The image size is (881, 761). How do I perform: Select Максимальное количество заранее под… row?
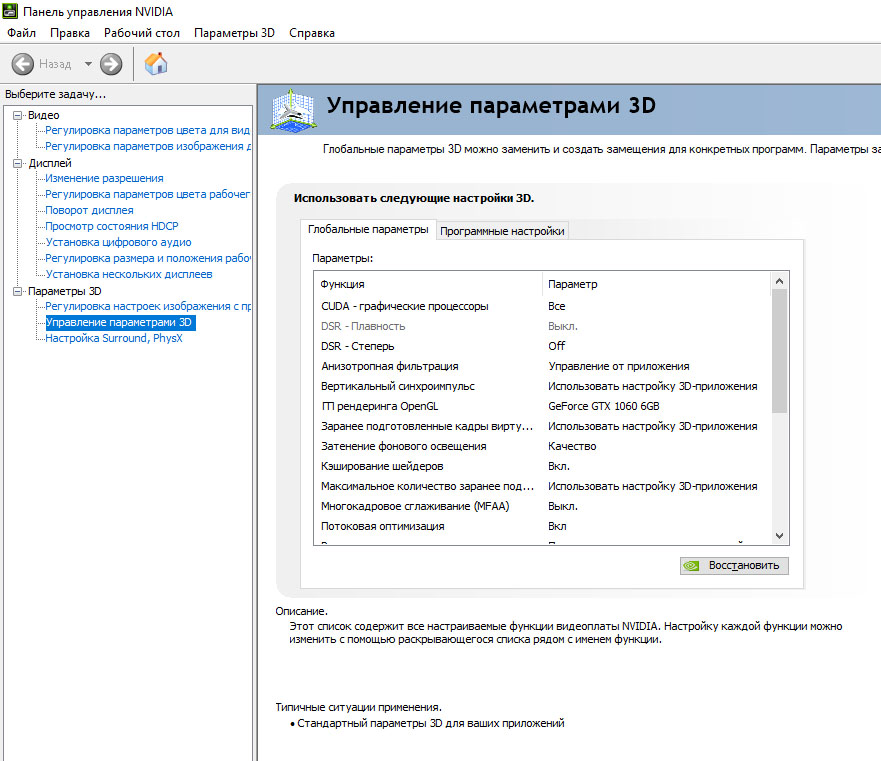[542, 487]
